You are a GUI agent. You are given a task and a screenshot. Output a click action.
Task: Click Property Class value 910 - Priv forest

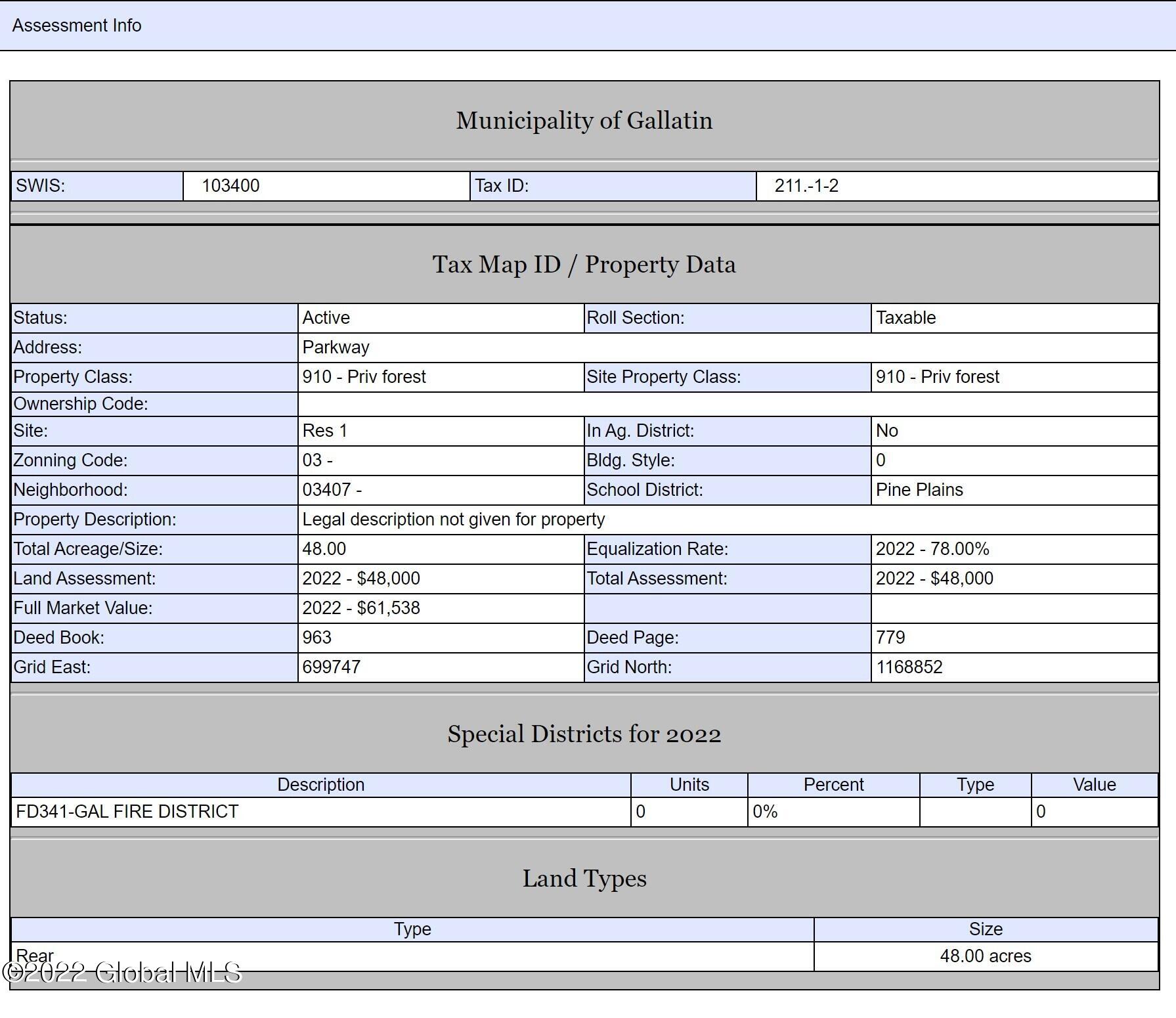tap(364, 377)
